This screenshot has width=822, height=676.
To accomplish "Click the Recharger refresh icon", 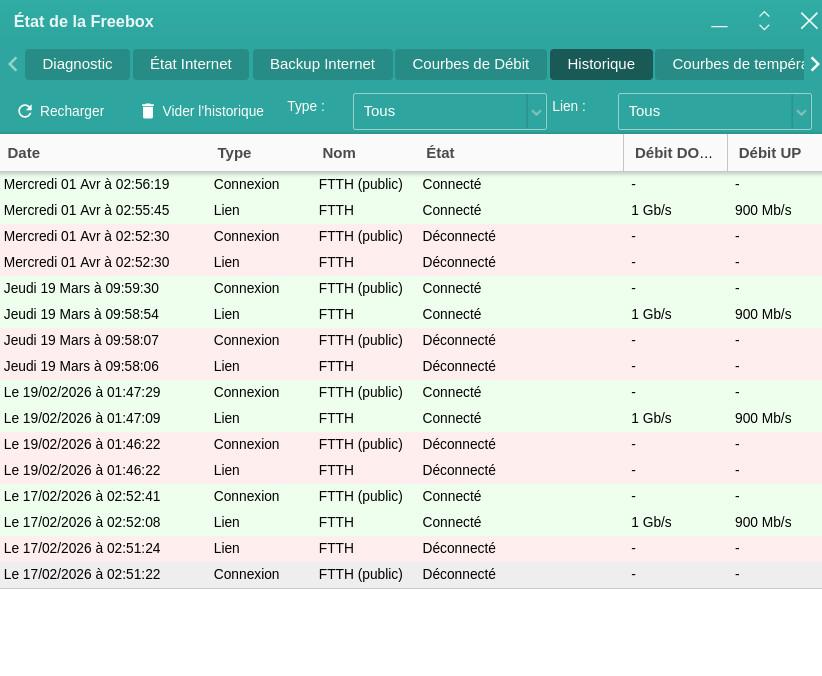I will pyautogui.click(x=25, y=111).
